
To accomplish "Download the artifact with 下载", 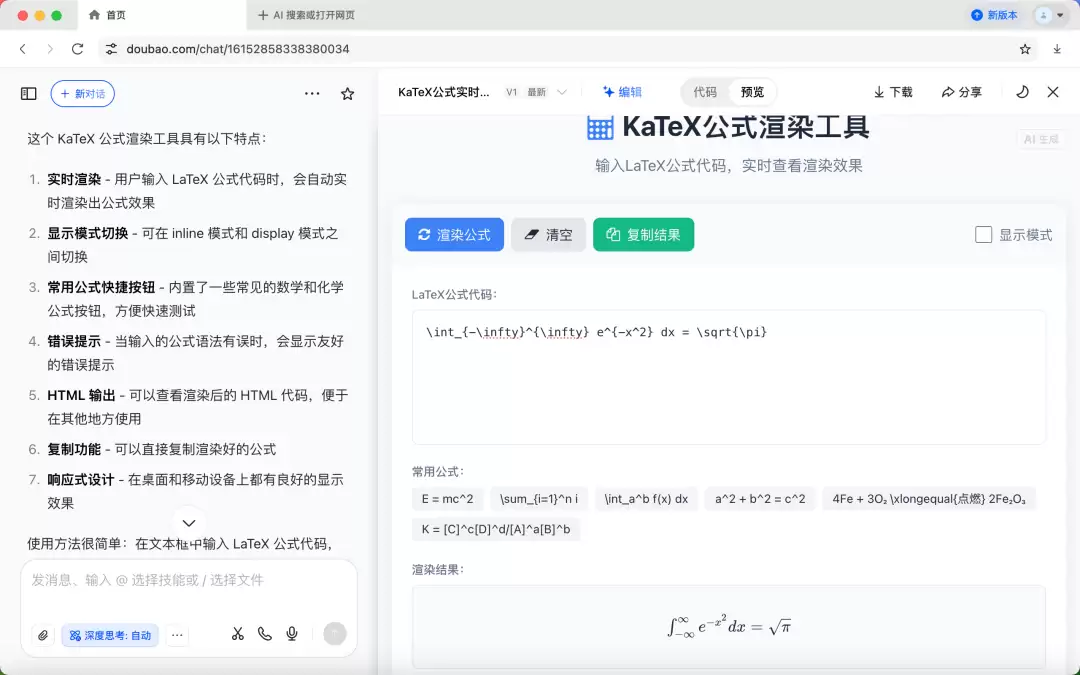I will (893, 92).
